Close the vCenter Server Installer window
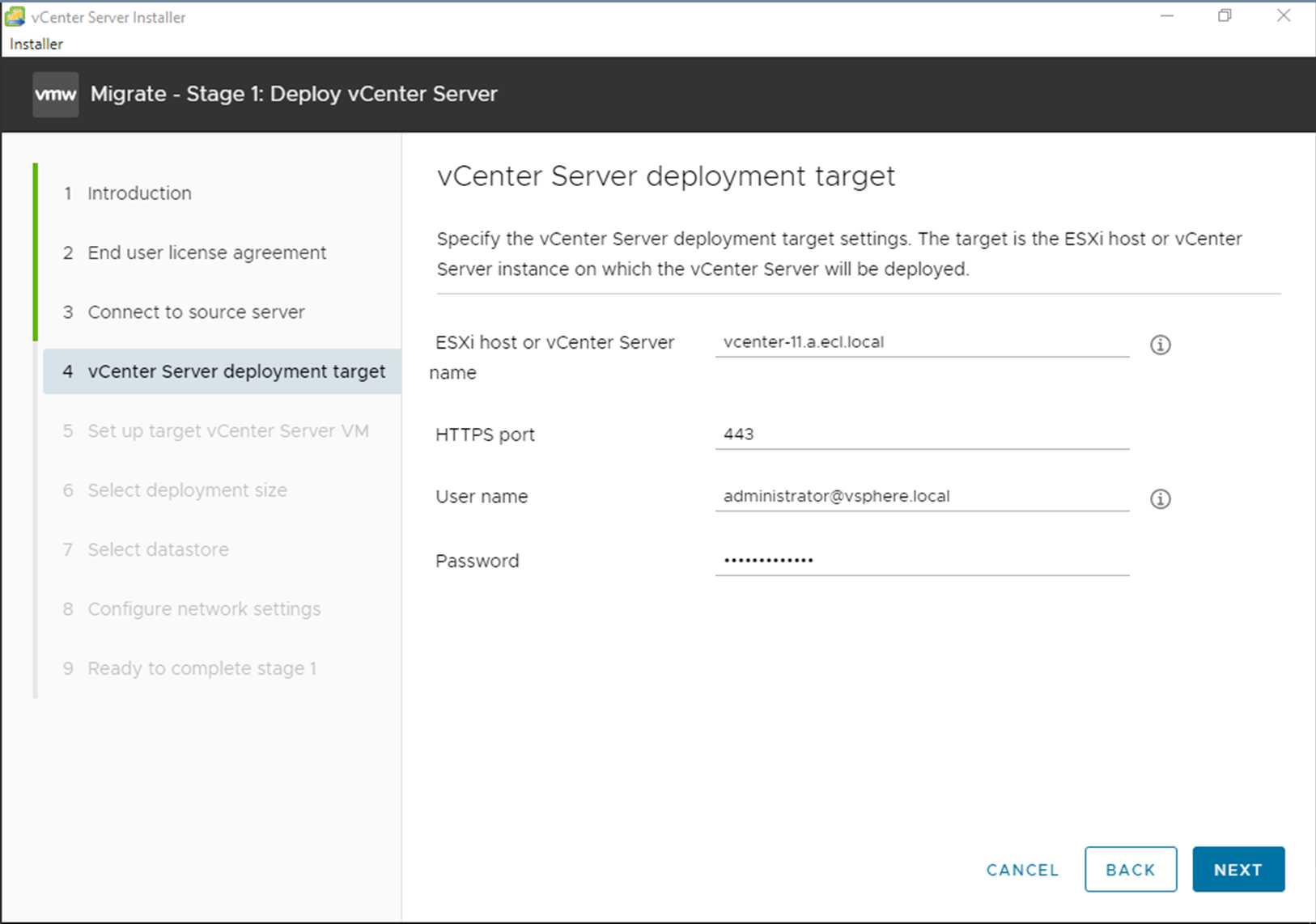 pyautogui.click(x=1284, y=16)
